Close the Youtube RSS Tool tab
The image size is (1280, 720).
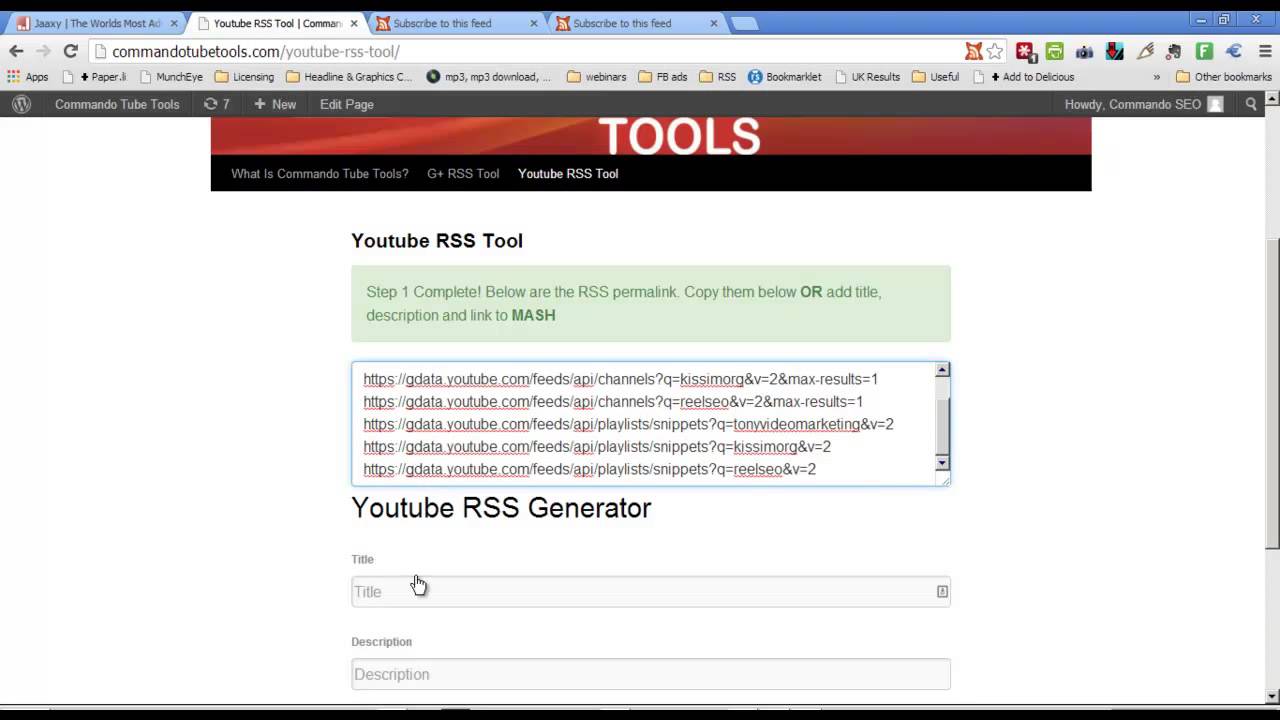(353, 23)
